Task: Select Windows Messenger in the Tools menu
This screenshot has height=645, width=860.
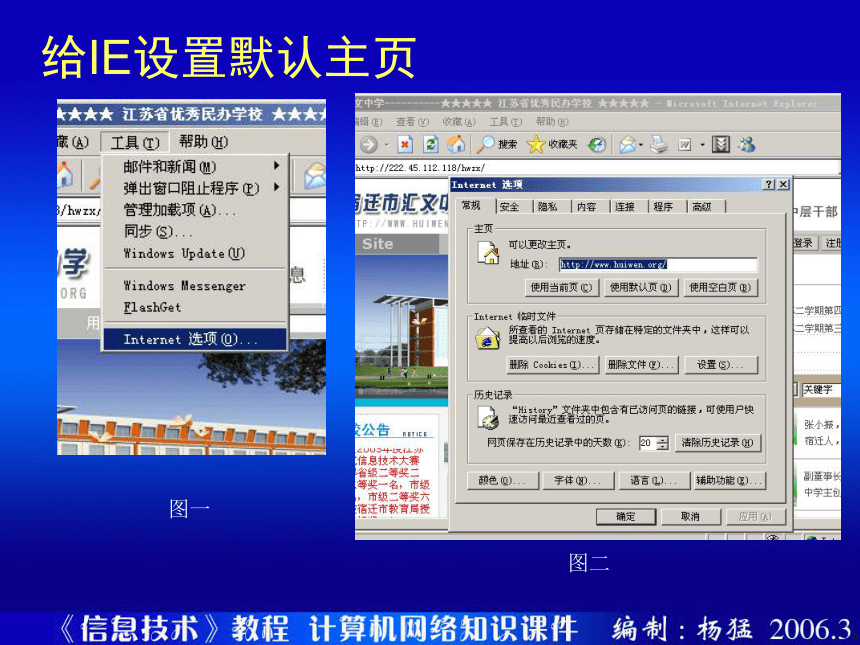Action: click(195, 286)
